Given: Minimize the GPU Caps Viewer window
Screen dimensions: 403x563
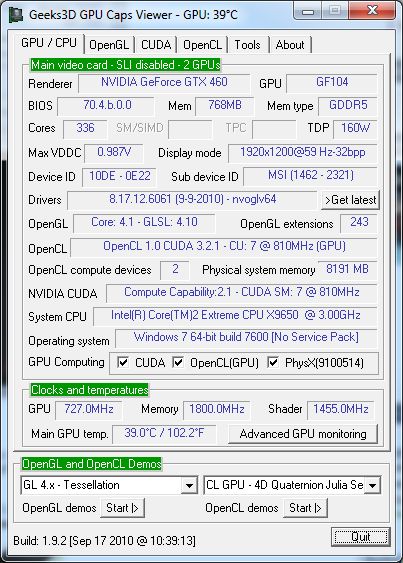Looking at the screenshot, I should tap(308, 11).
